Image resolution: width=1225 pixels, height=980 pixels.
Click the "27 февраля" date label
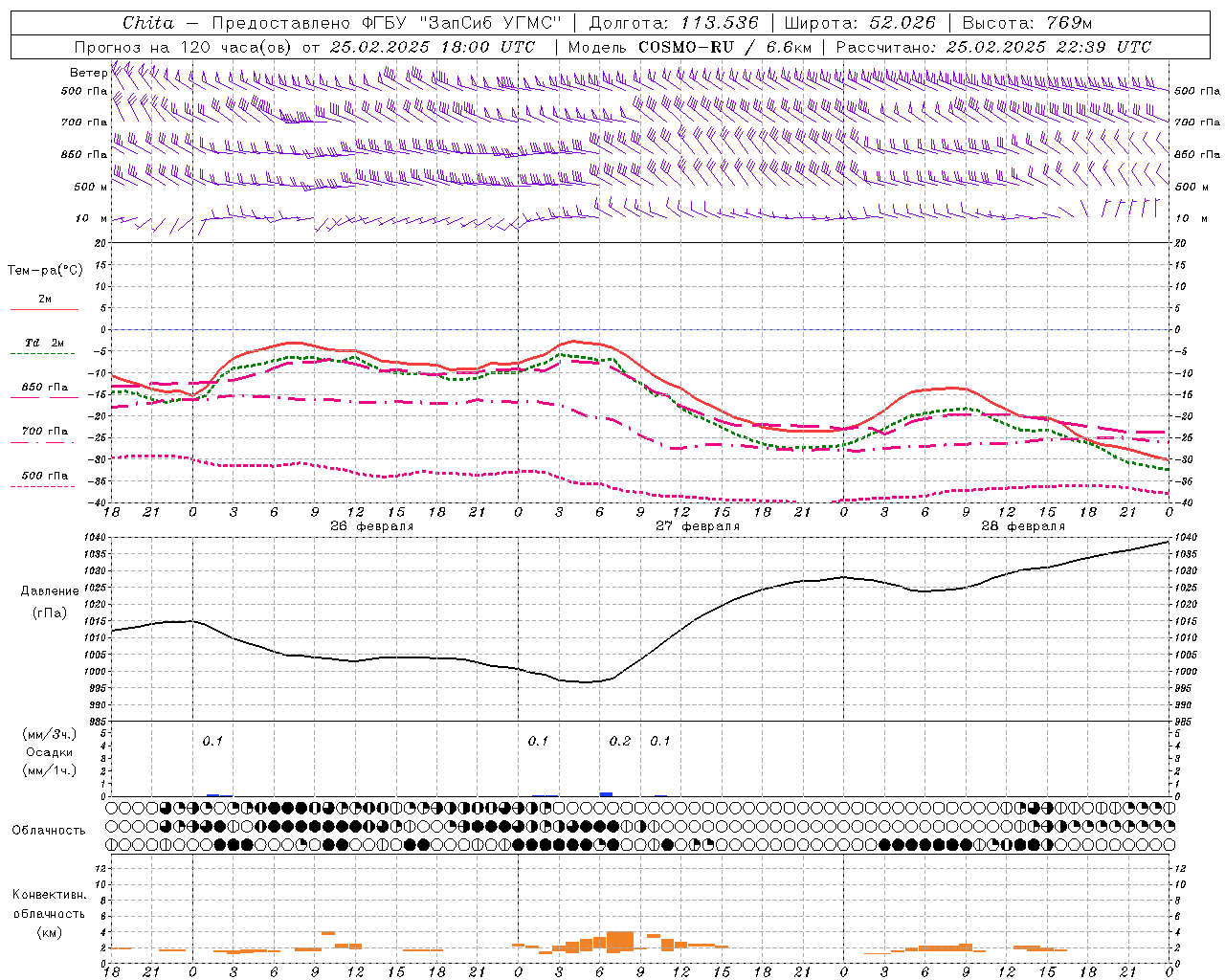698,526
